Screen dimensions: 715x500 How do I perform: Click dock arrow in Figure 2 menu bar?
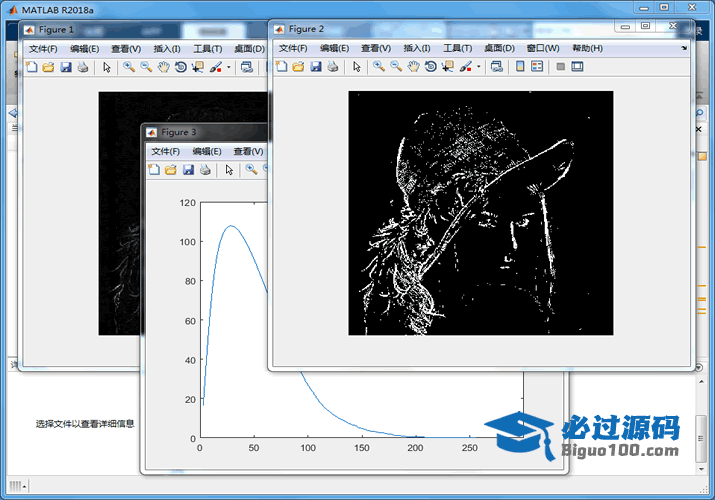coord(684,48)
